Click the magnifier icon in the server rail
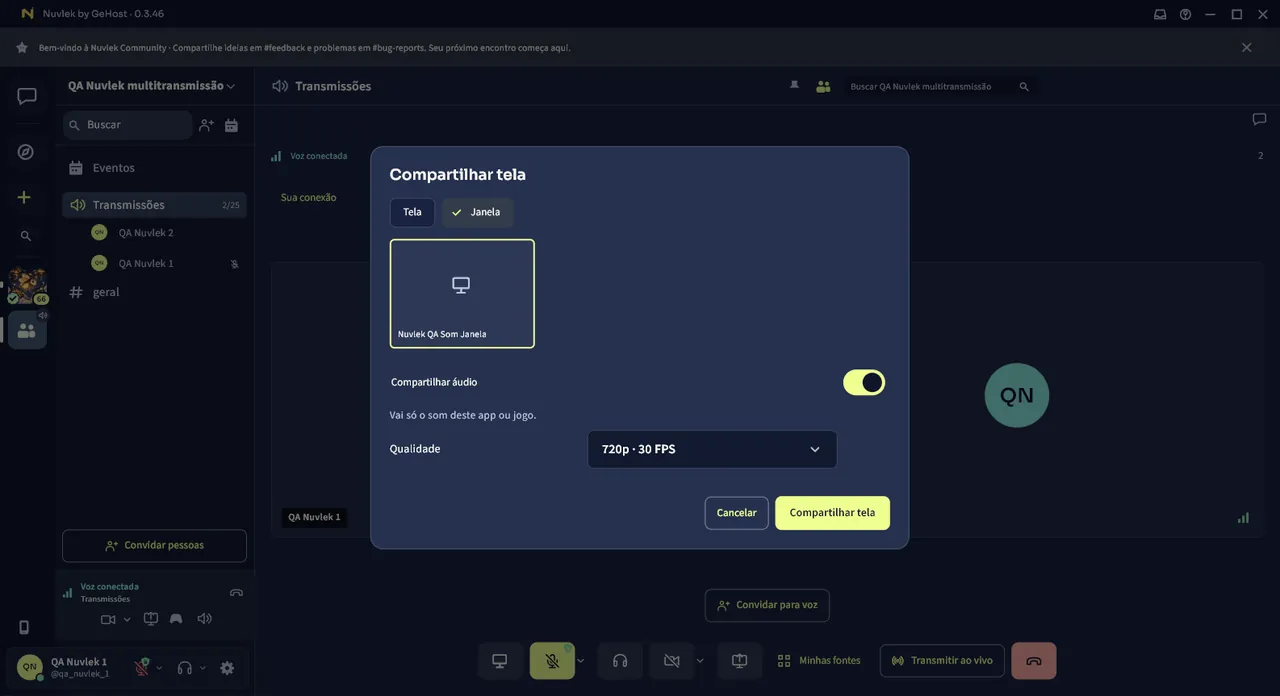1280x696 pixels. (x=26, y=236)
